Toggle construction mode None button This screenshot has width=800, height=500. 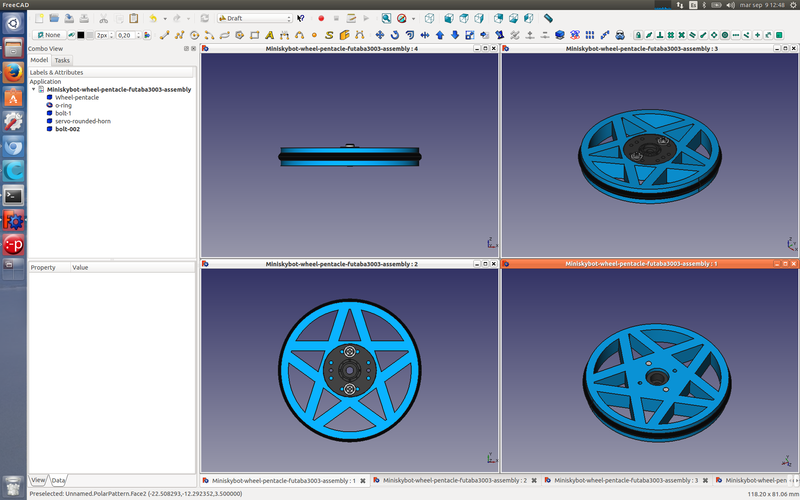(x=49, y=35)
